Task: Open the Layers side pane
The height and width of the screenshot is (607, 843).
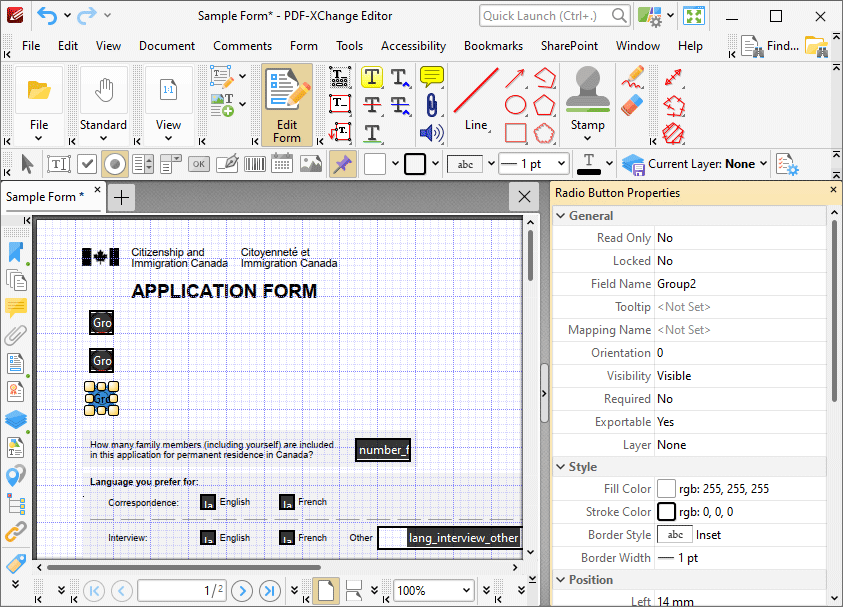Action: tap(16, 419)
